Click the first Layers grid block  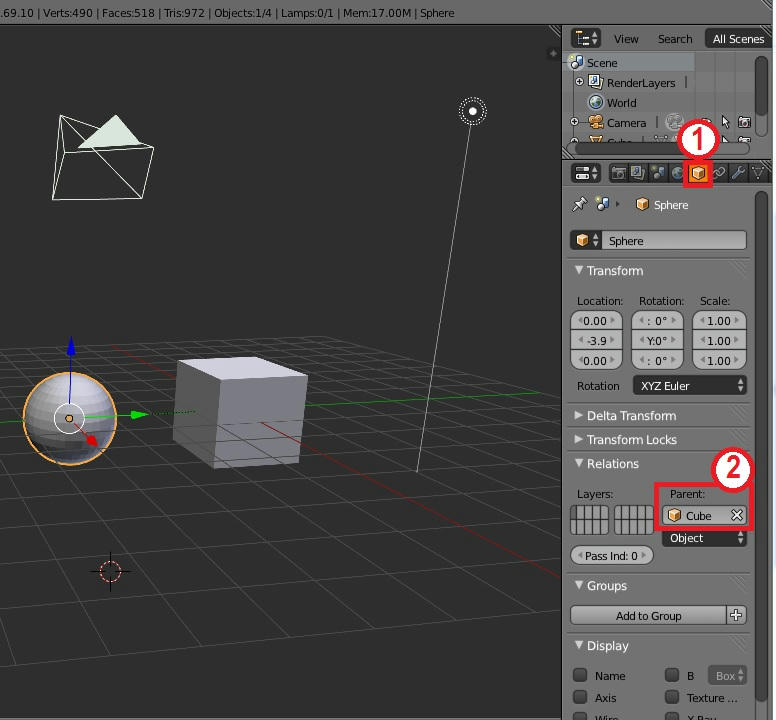589,520
